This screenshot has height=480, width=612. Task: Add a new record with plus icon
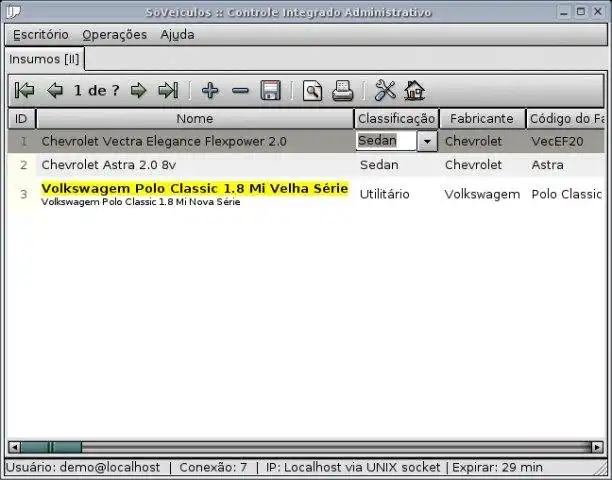(210, 91)
